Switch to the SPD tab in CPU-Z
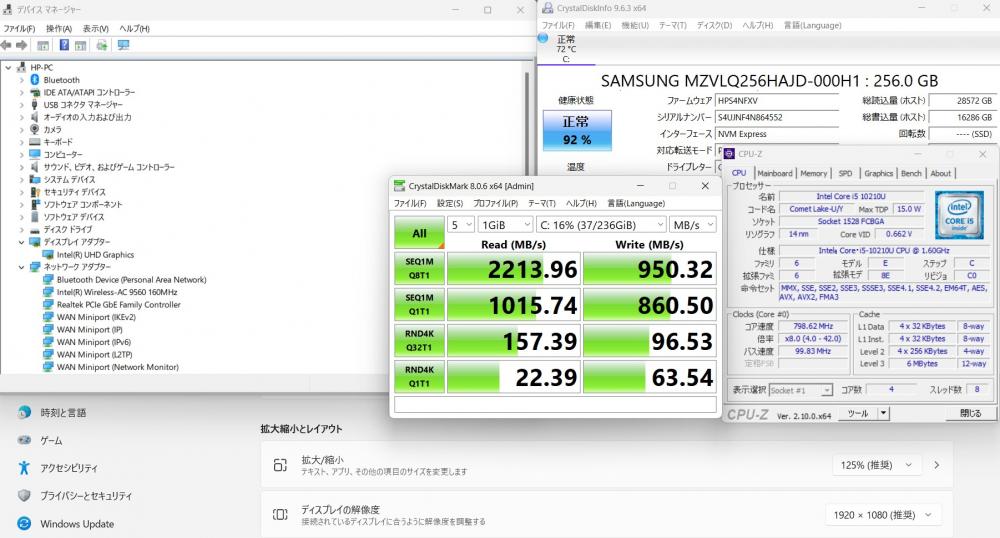The width and height of the screenshot is (1000, 538). [846, 173]
